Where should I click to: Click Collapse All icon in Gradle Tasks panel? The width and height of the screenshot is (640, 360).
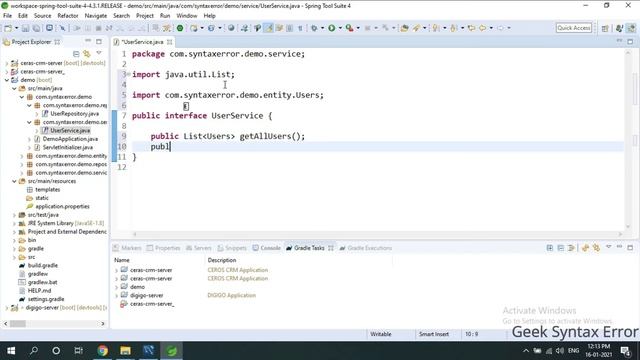560,248
